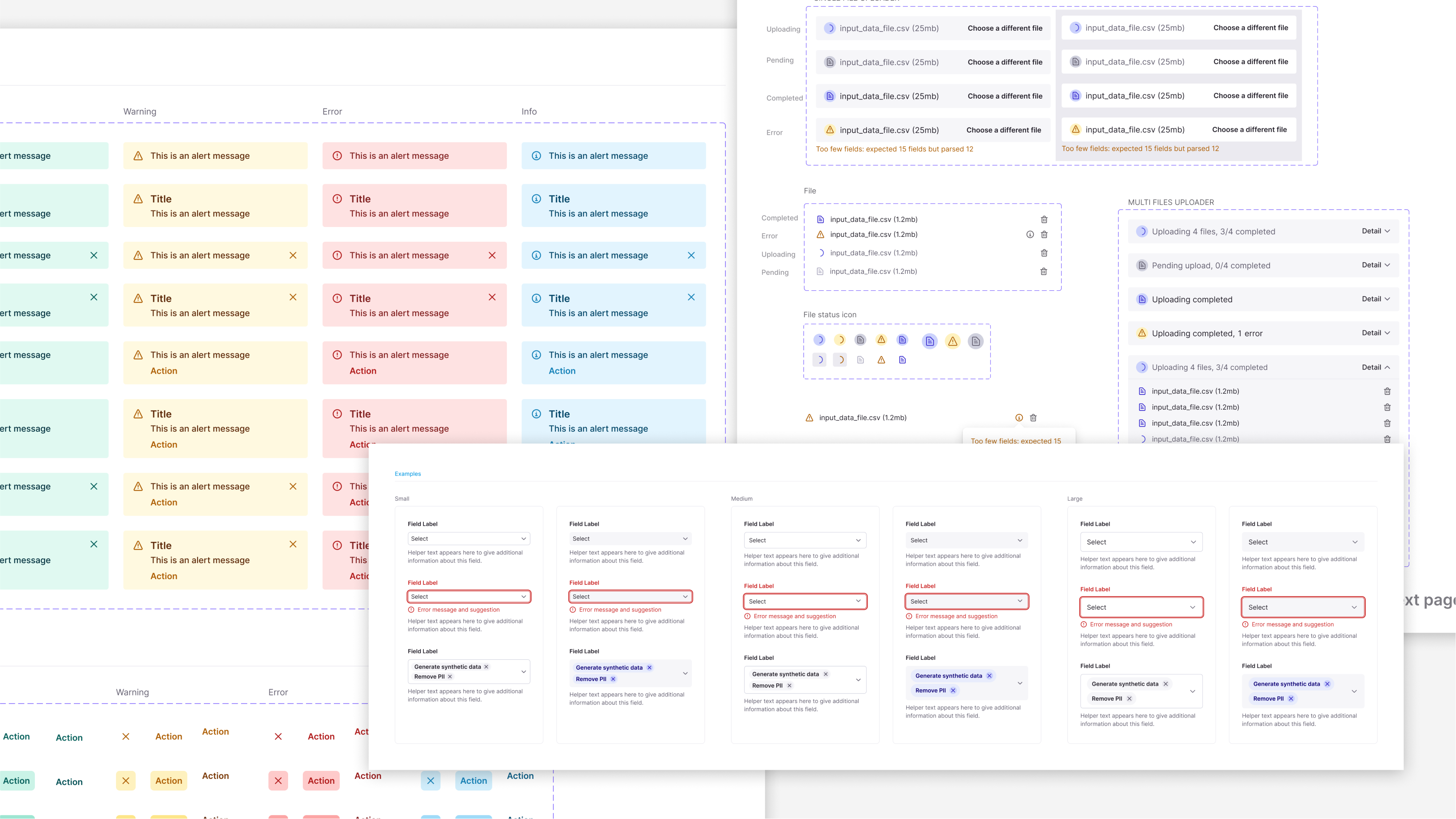Screen dimensions: 1456x819
Task: Collapse Detail of expanded uploading row
Action: 1375,367
